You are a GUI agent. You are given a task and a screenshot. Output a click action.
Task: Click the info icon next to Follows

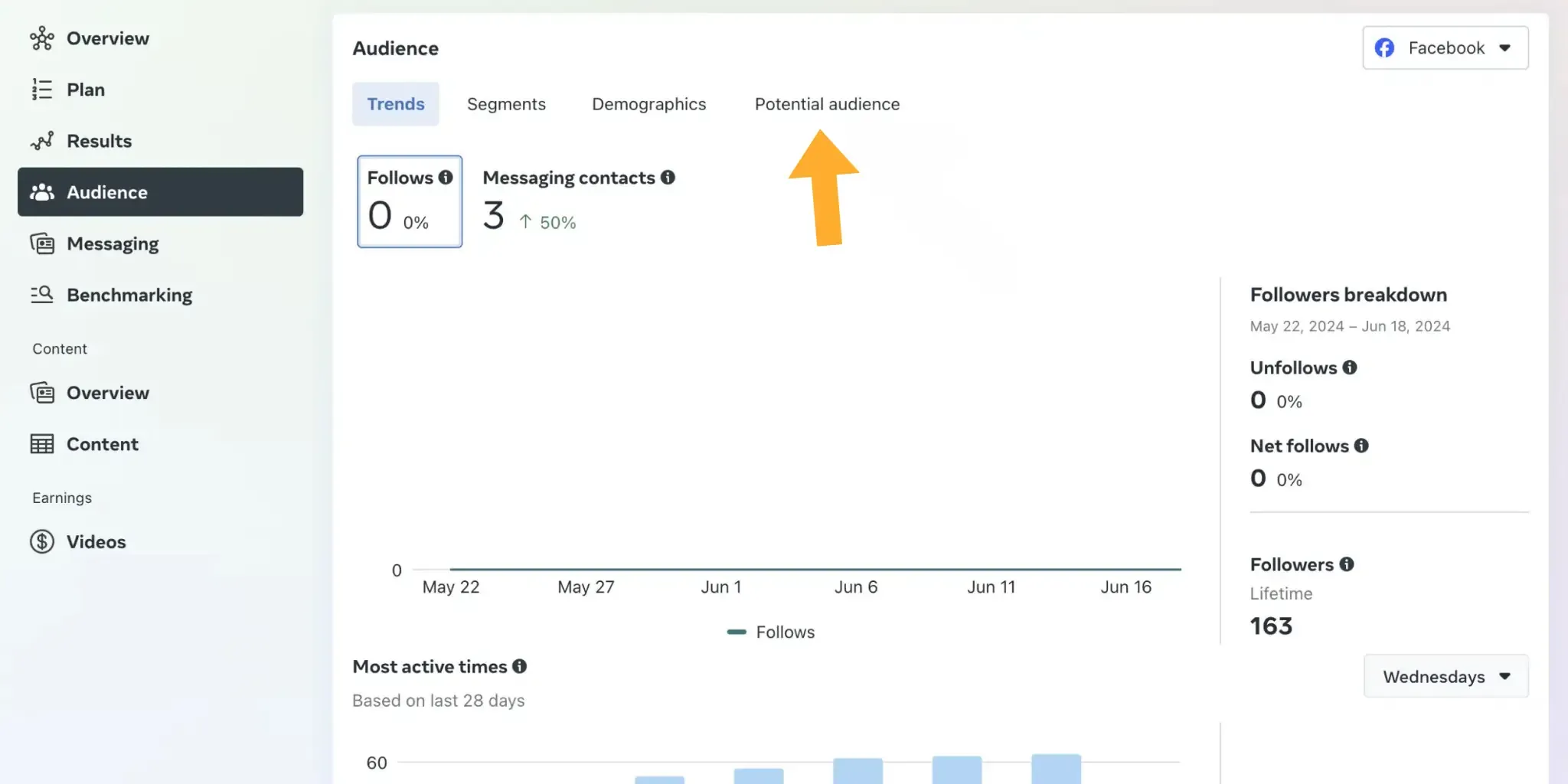point(446,178)
